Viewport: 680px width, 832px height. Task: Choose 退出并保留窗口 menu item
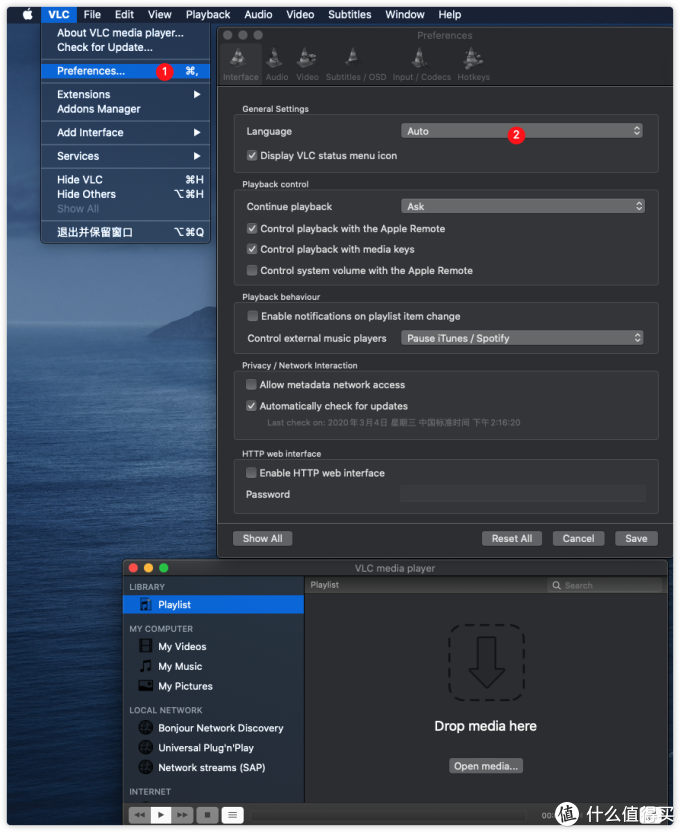126,232
